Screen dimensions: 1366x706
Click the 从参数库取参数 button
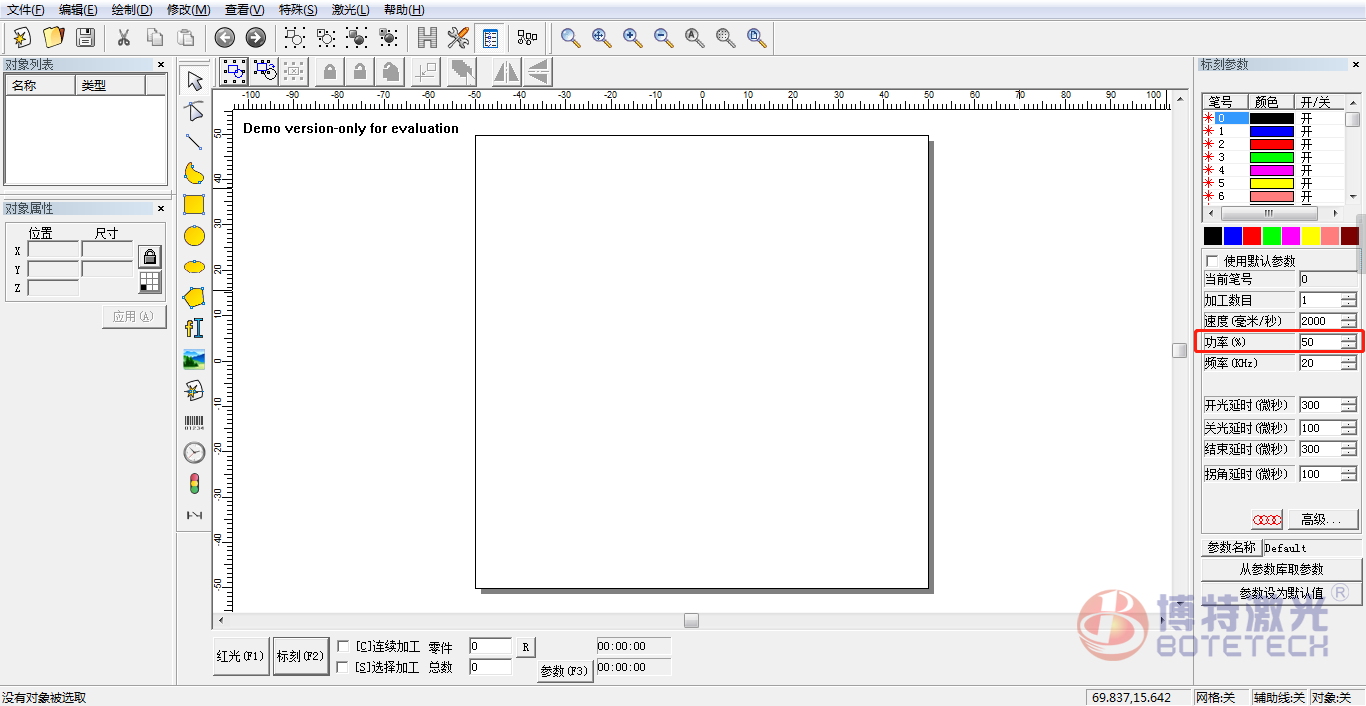tap(1281, 569)
